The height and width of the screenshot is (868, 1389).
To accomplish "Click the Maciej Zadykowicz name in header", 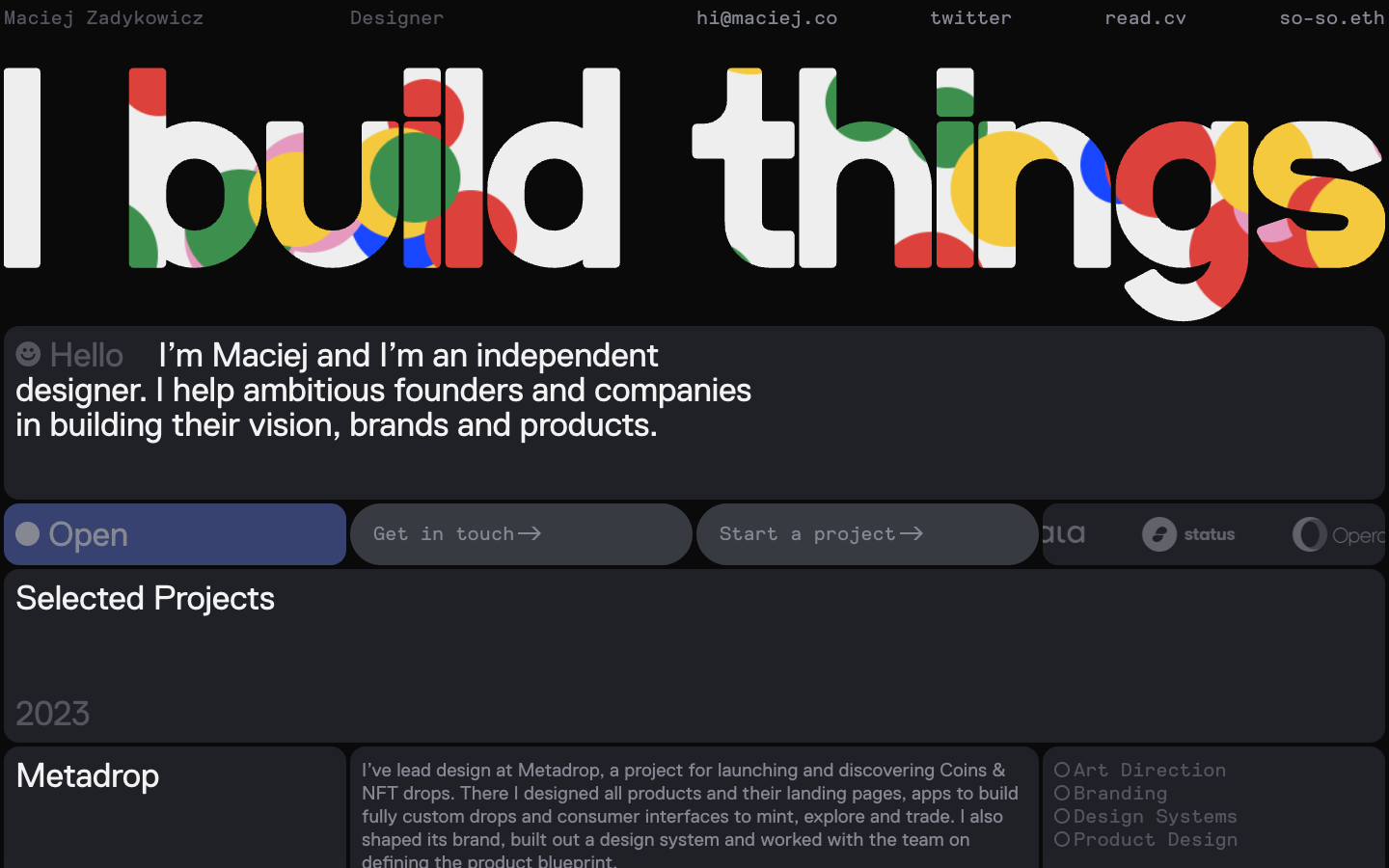I will (103, 17).
